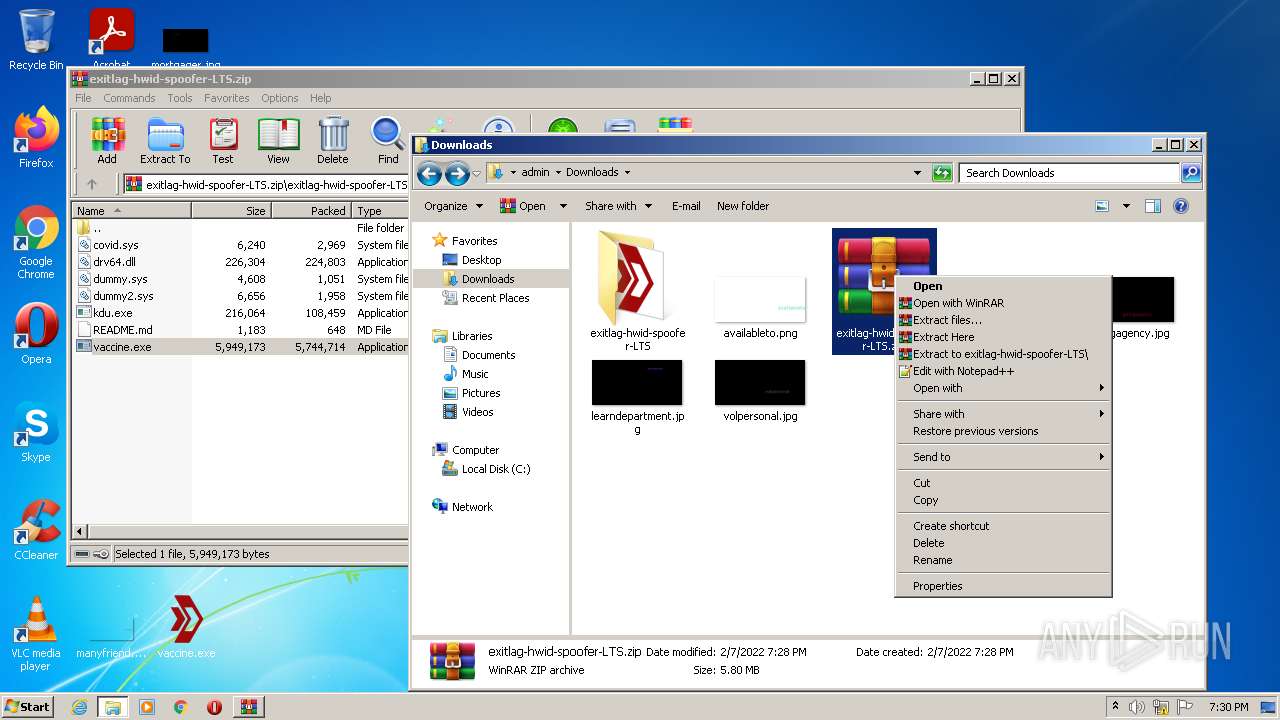Open Internet Explorer from taskbar

click(x=79, y=707)
